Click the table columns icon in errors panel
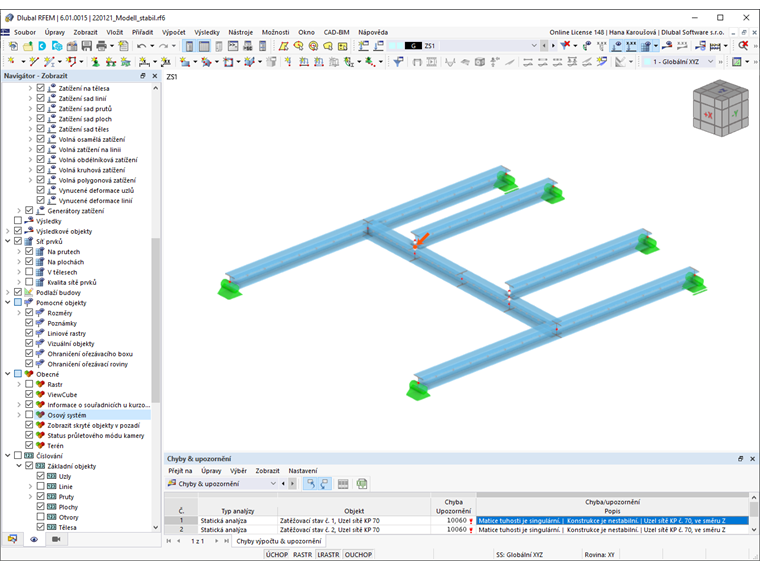This screenshot has height=570, width=760. pos(343,484)
